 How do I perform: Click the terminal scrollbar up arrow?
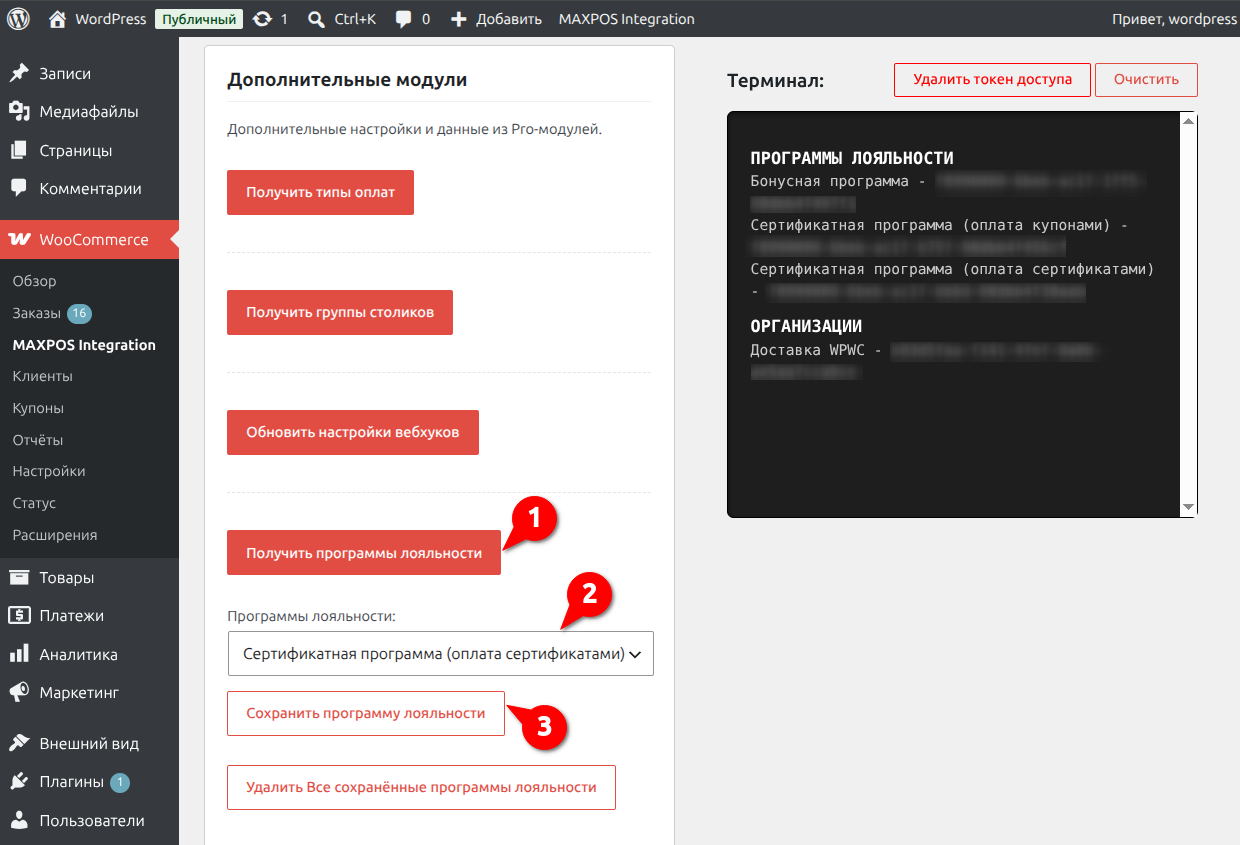1188,121
